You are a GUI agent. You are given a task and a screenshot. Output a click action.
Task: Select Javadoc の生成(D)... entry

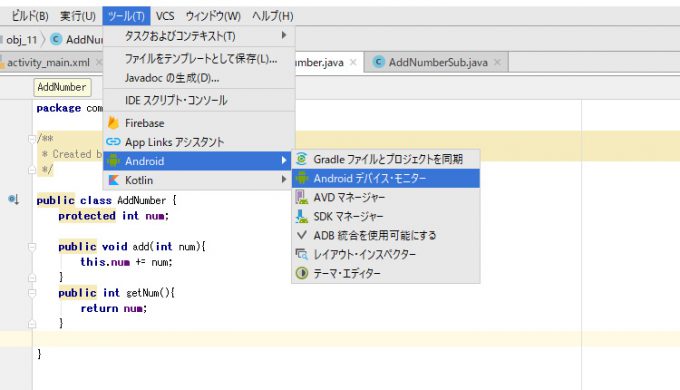(x=199, y=78)
